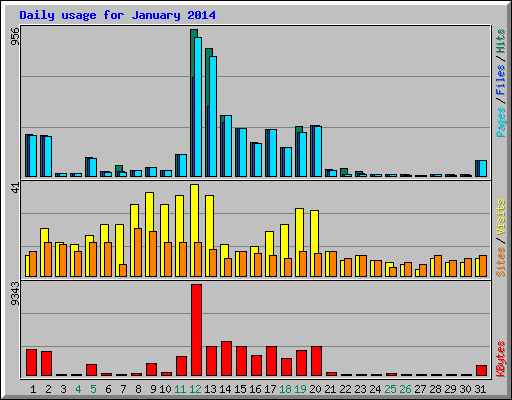Click day label '15' on the x-axis
Screen dimensions: 512x400
pos(240,389)
